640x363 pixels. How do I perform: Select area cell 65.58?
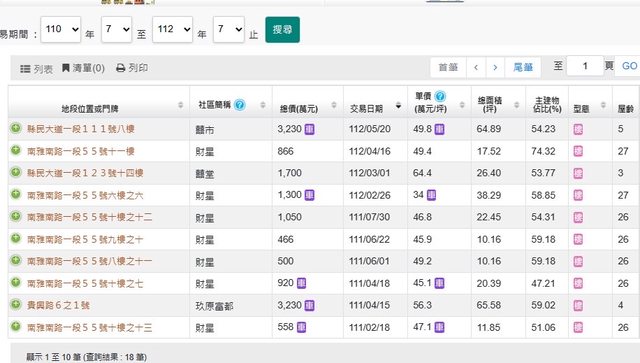[489, 305]
